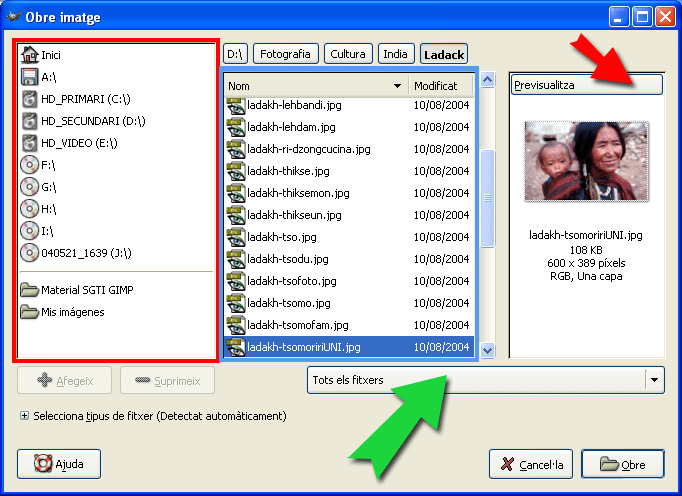This screenshot has width=682, height=496.
Task: Select the ladakh-thikse.jpg file name
Action: (x=288, y=171)
